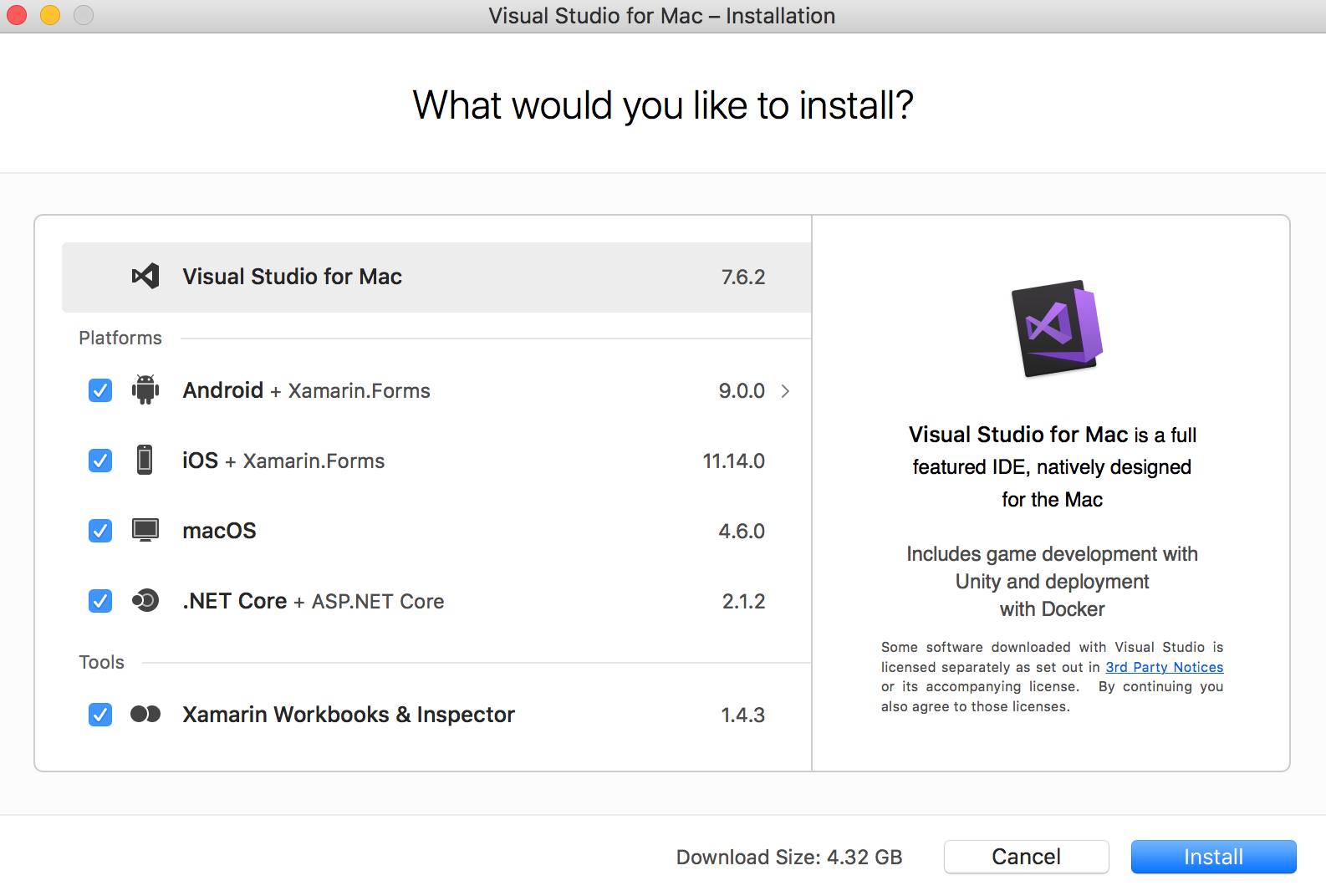Select the iOS + Xamarin.Forms label

(x=283, y=461)
